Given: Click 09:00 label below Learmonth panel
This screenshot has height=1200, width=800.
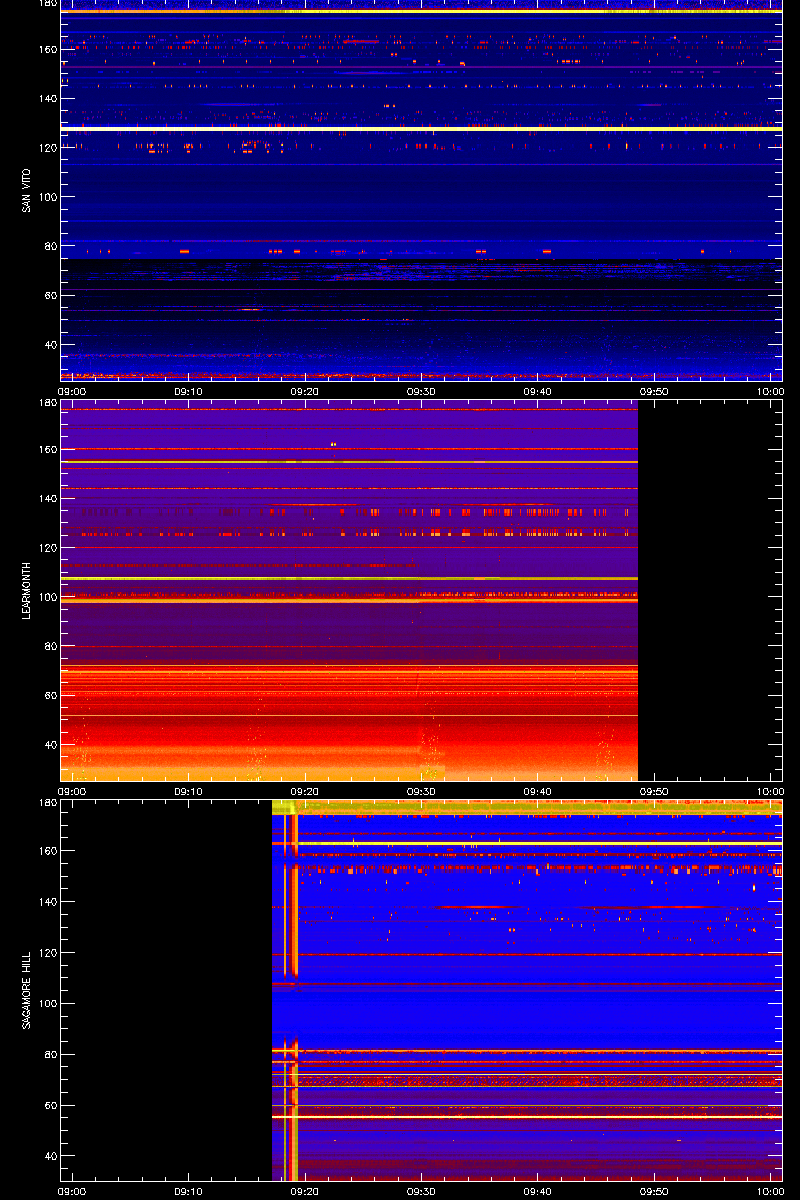Looking at the screenshot, I should point(71,791).
